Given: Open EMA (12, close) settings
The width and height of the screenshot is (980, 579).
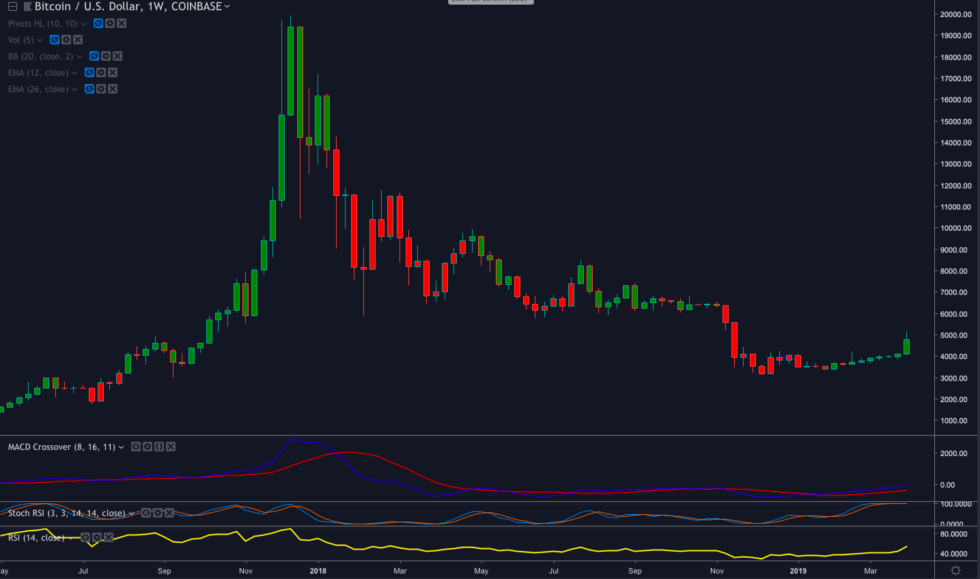Looking at the screenshot, I should click(101, 72).
